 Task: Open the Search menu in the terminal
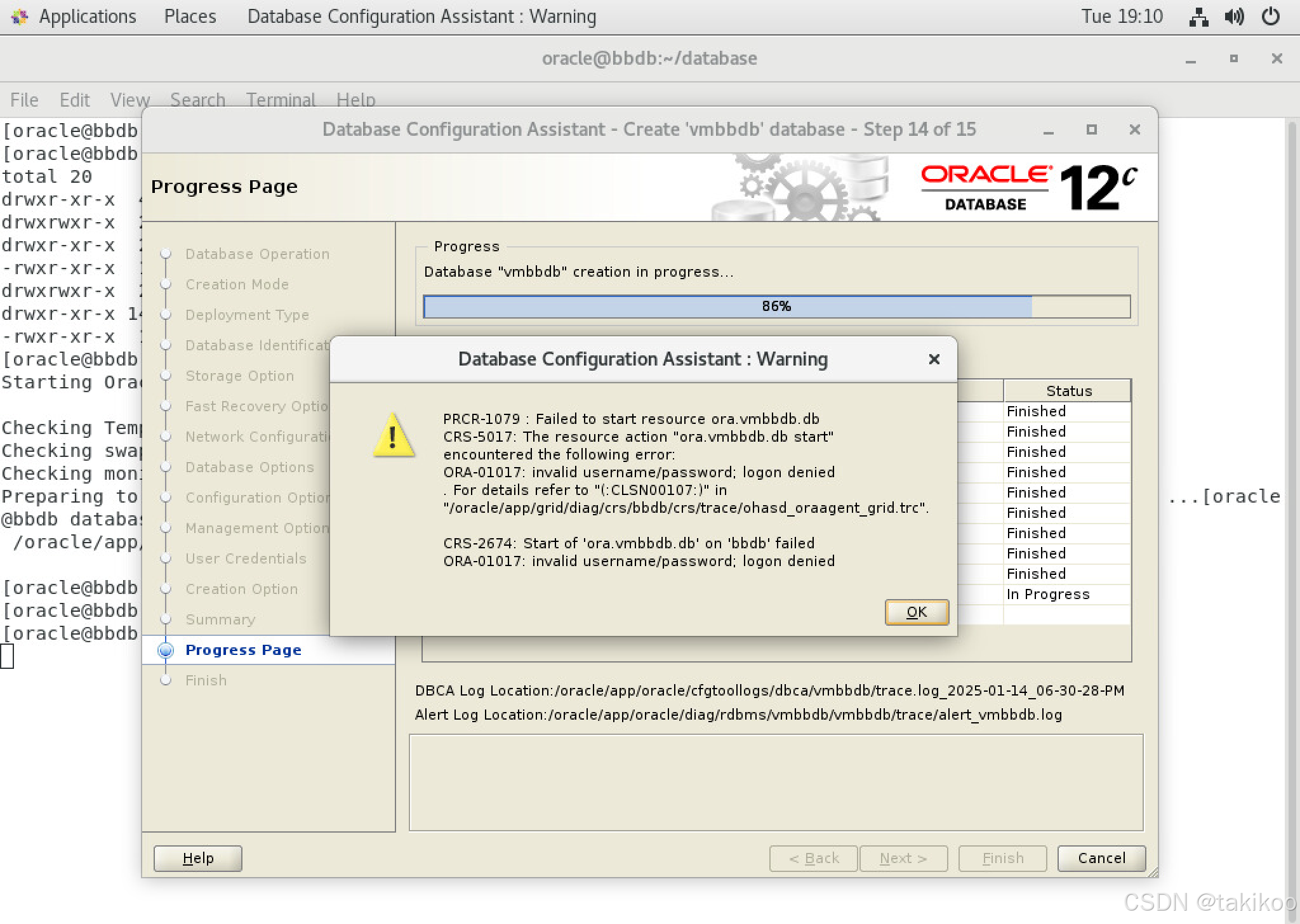[x=197, y=100]
